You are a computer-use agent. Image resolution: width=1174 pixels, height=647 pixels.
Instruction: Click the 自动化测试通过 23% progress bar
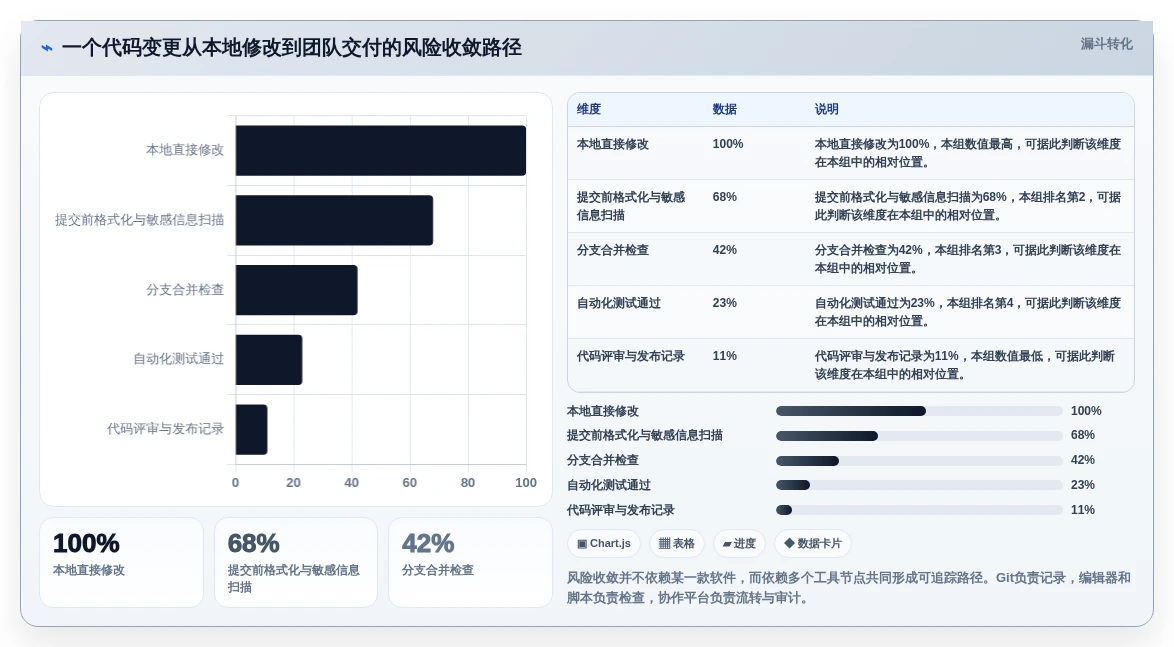[919, 485]
